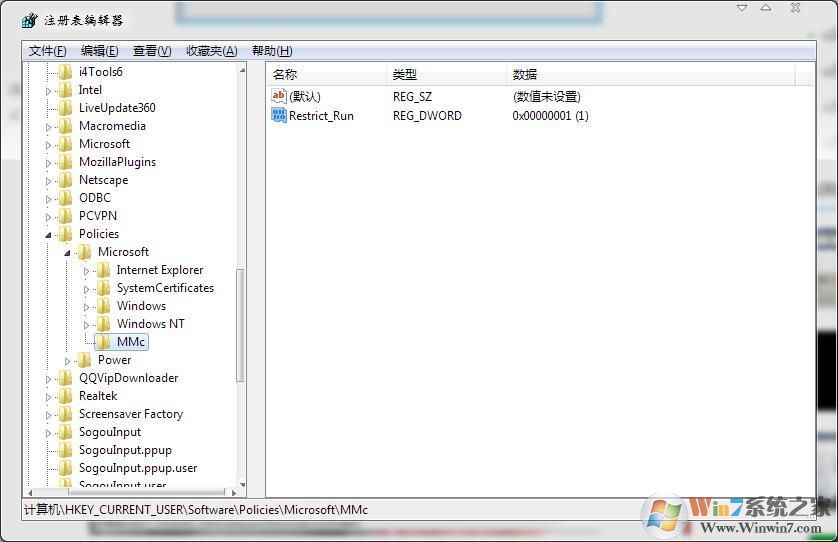
Task: Click the Screensaver Factory folder icon
Action: click(66, 414)
